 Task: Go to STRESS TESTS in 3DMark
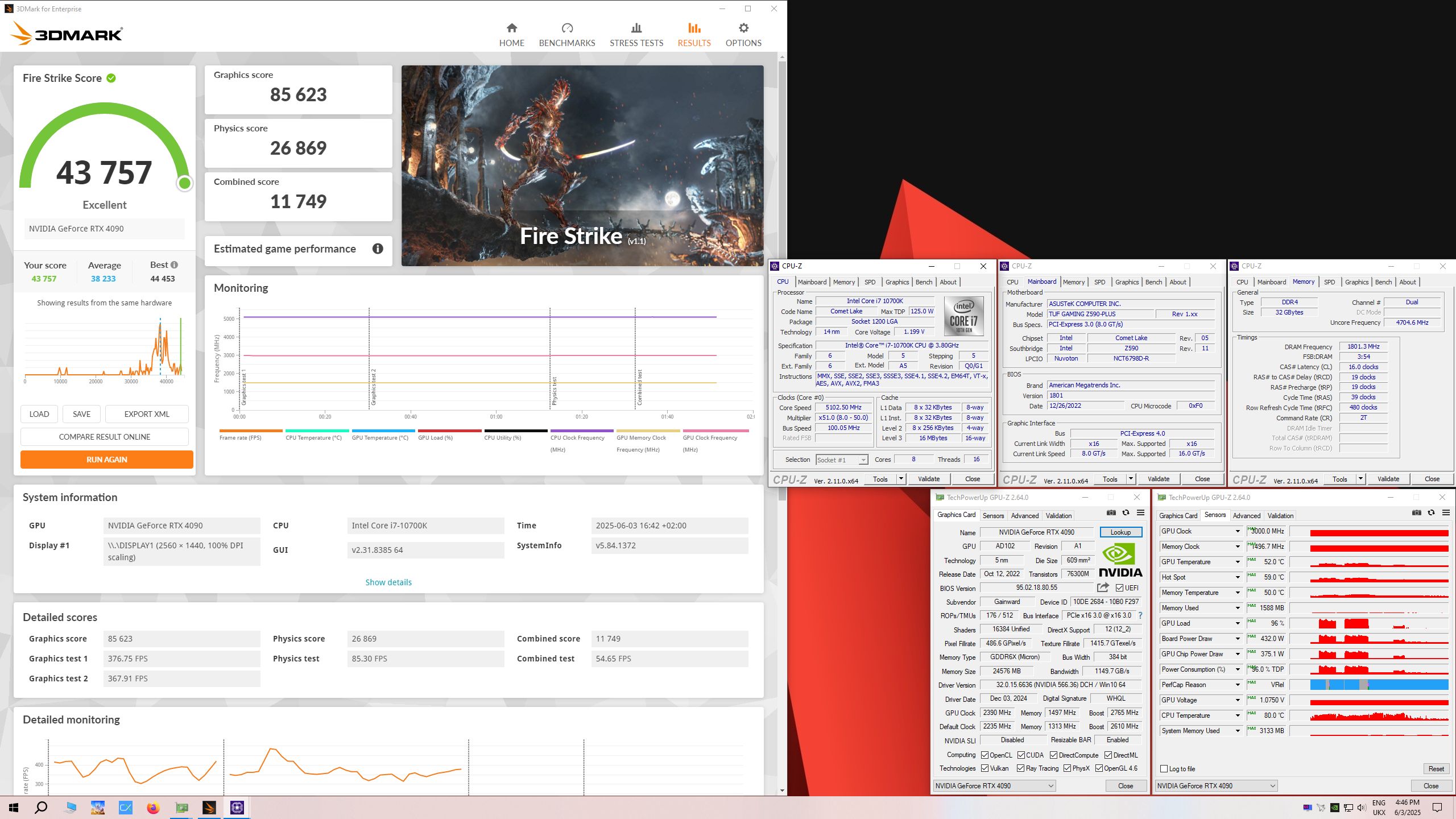(x=636, y=35)
